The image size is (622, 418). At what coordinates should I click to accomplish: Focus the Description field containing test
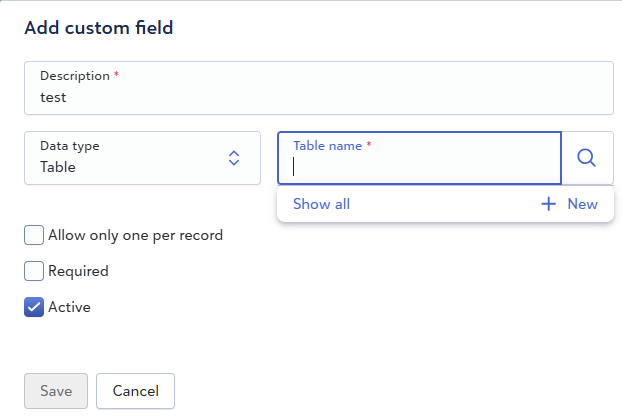pyautogui.click(x=318, y=98)
